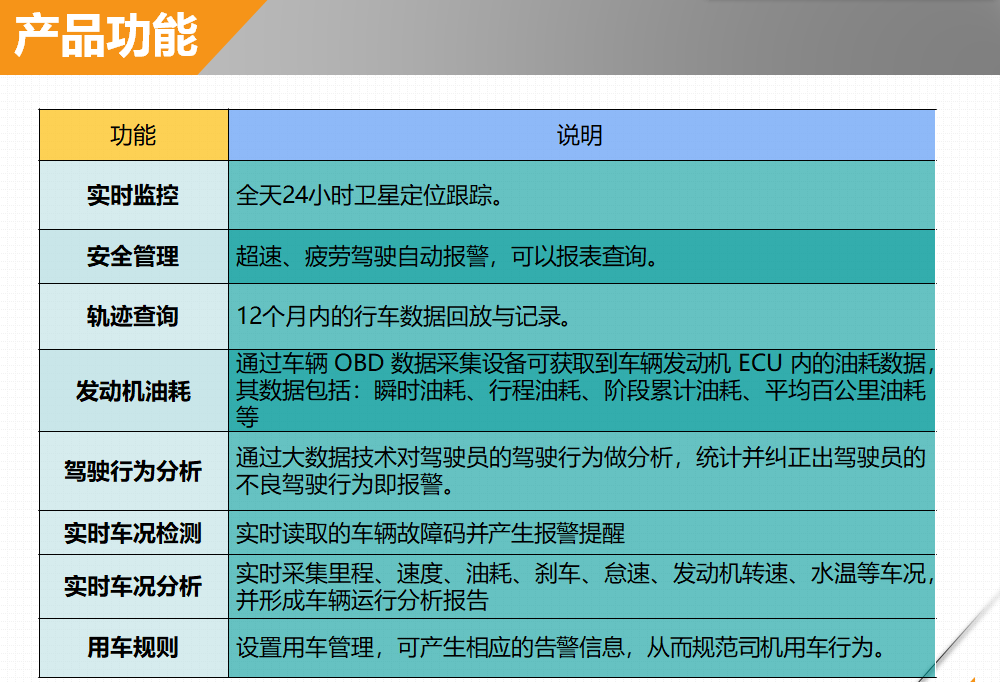The image size is (1000, 682).
Task: Click the 12个月内的行车数据回放与记录 text
Action: pyautogui.click(x=404, y=316)
